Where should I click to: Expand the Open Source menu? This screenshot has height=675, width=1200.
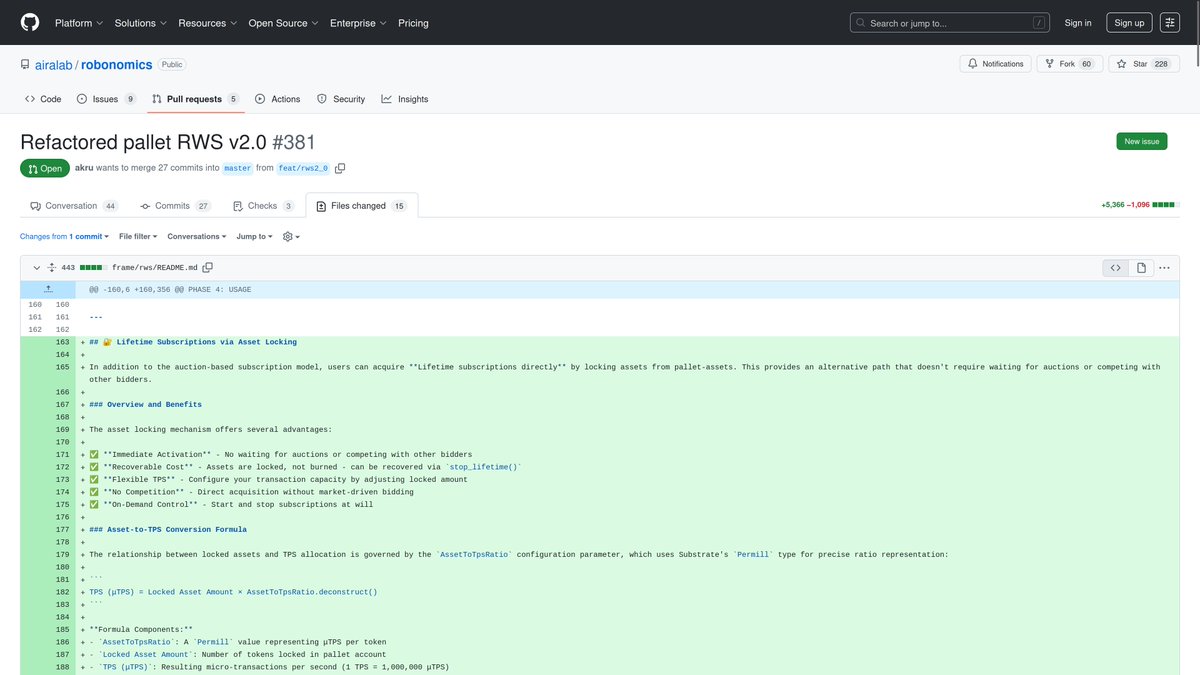tap(283, 23)
